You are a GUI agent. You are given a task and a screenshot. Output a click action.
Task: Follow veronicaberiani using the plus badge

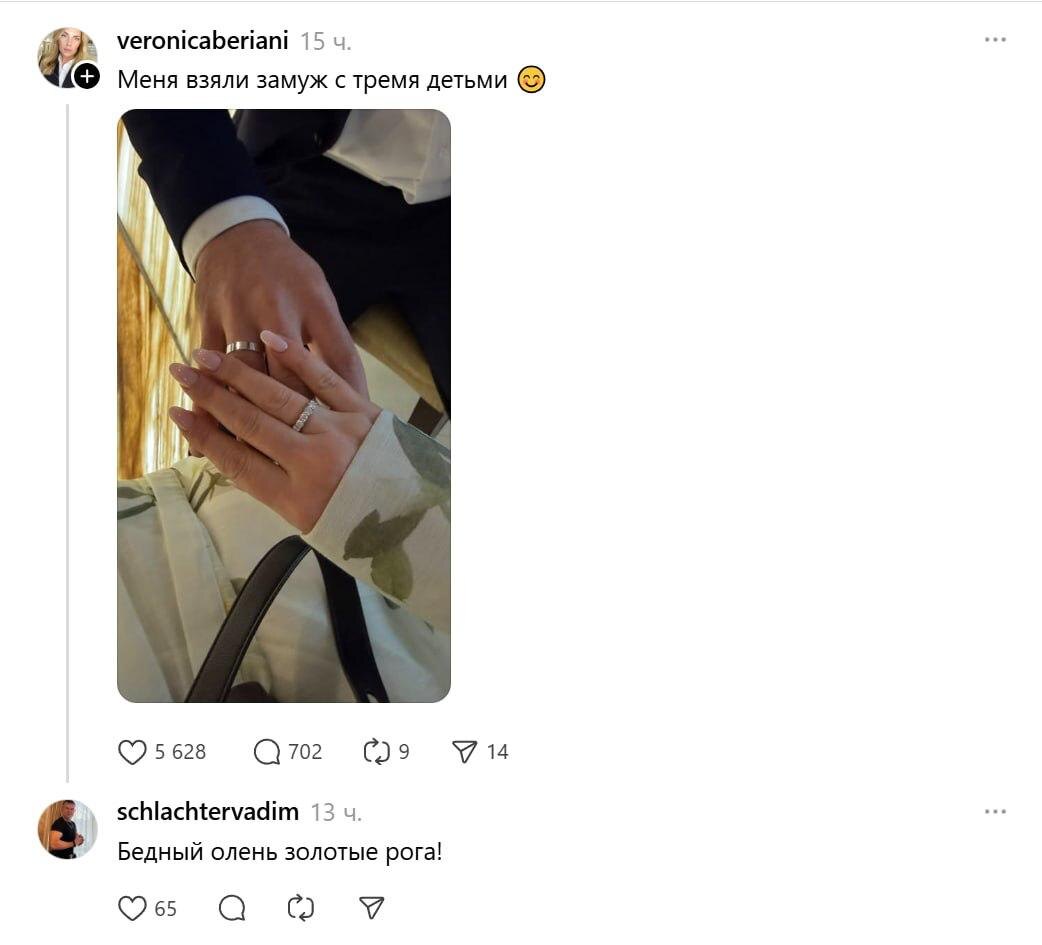tap(86, 76)
